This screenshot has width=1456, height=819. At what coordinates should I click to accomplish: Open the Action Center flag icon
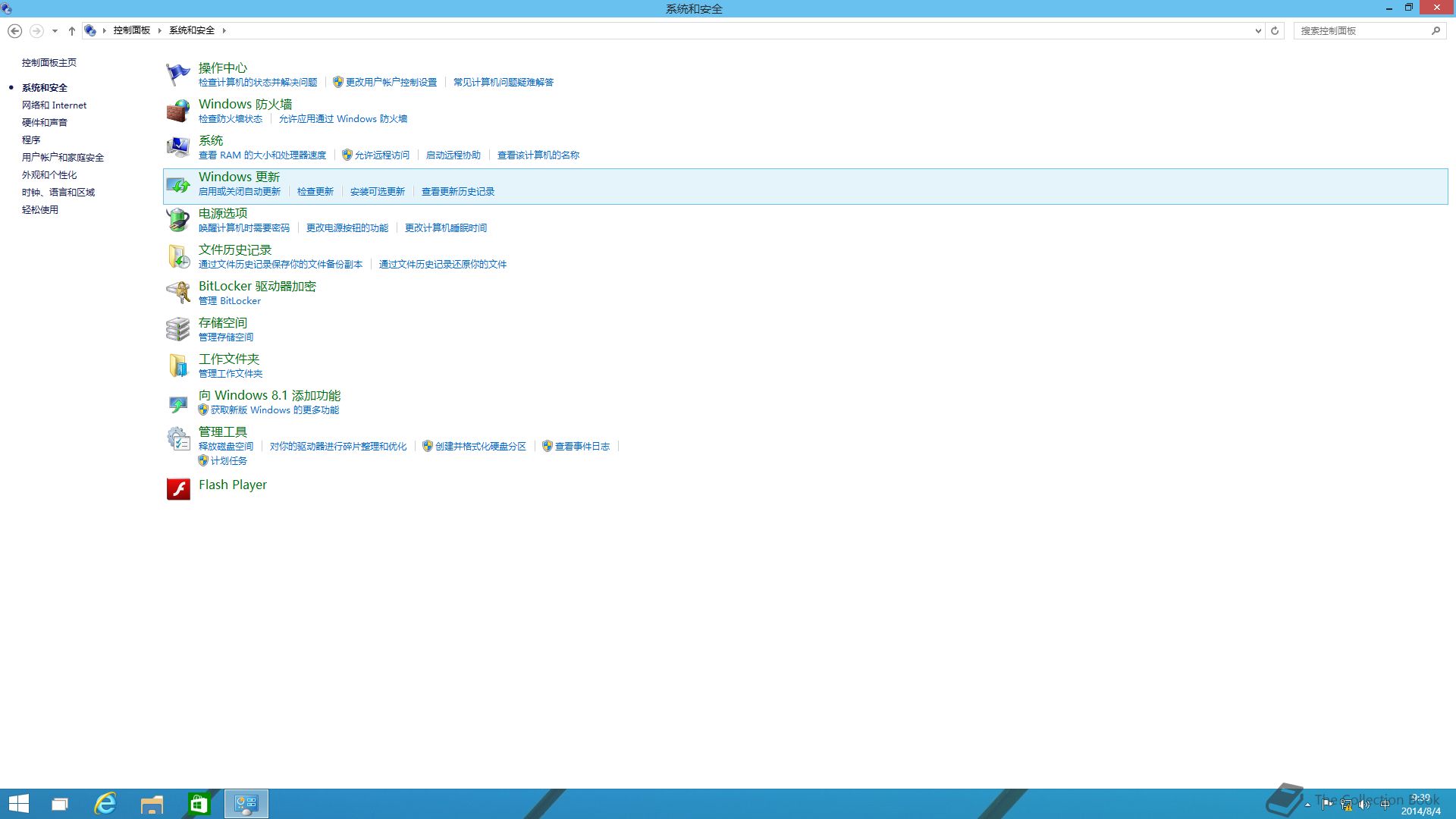[178, 74]
